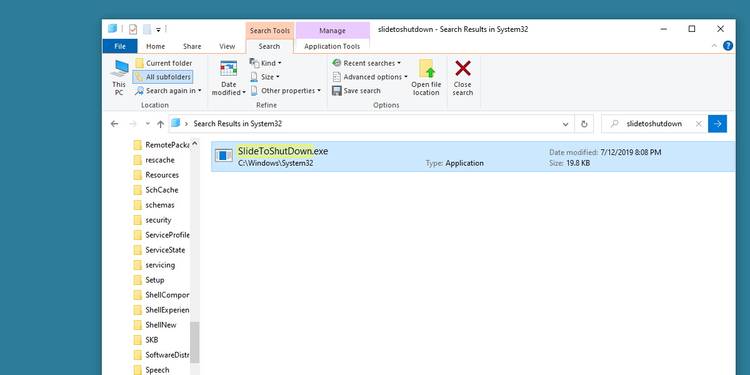Open the Size filter dropdown
The width and height of the screenshot is (750, 375).
[265, 77]
